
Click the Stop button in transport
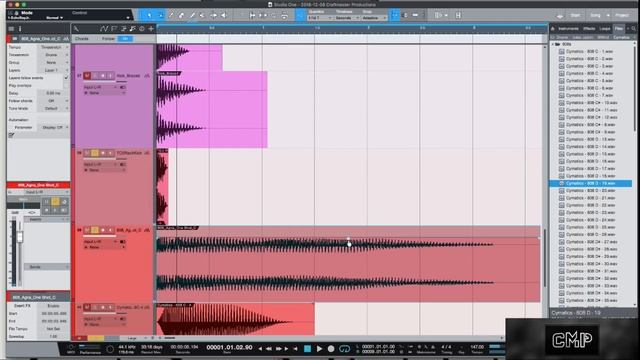(307, 349)
